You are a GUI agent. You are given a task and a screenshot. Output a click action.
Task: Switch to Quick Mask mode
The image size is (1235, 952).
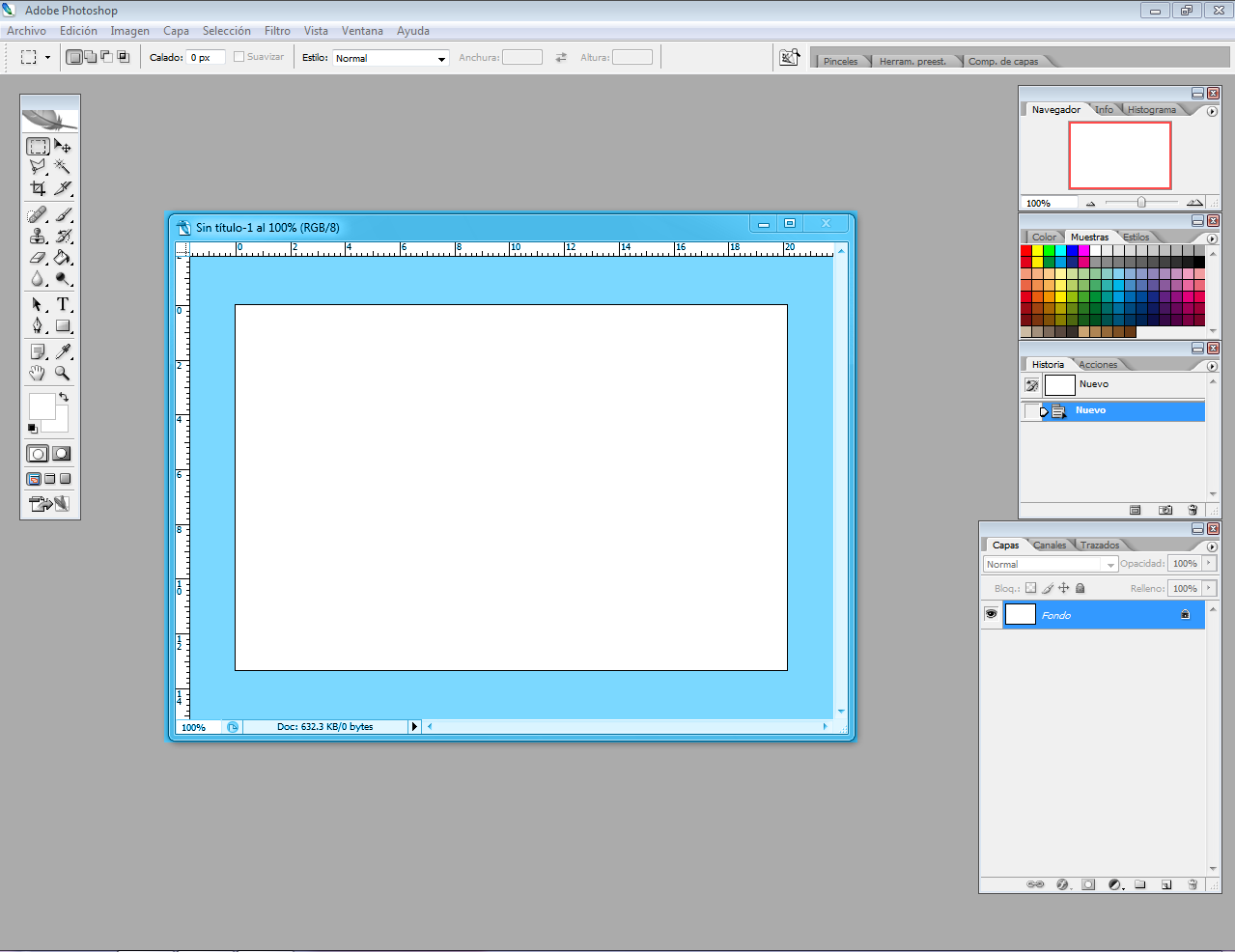62,454
